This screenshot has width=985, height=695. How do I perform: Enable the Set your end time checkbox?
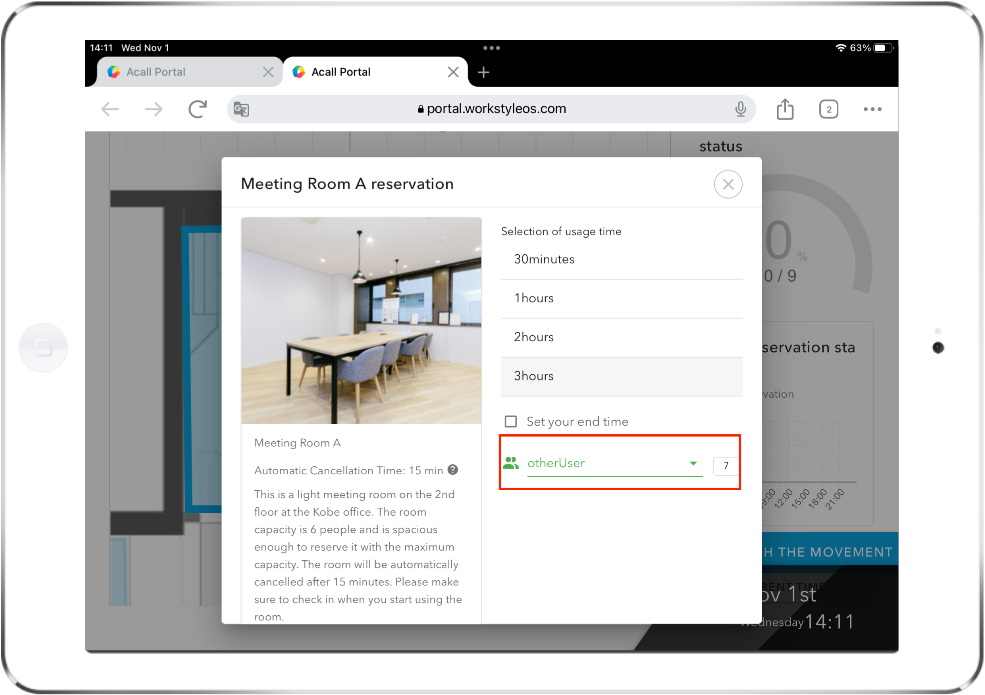click(x=511, y=422)
